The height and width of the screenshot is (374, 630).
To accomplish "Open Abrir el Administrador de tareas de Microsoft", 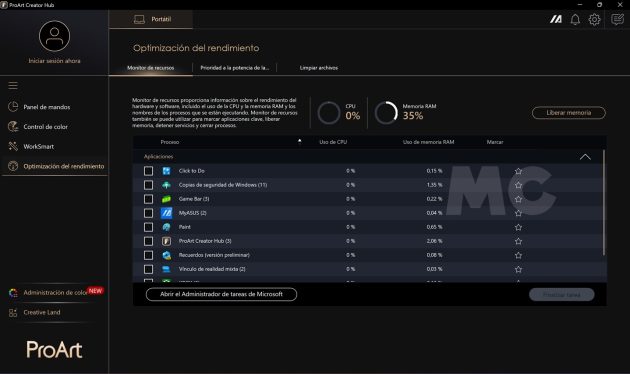I will point(221,294).
